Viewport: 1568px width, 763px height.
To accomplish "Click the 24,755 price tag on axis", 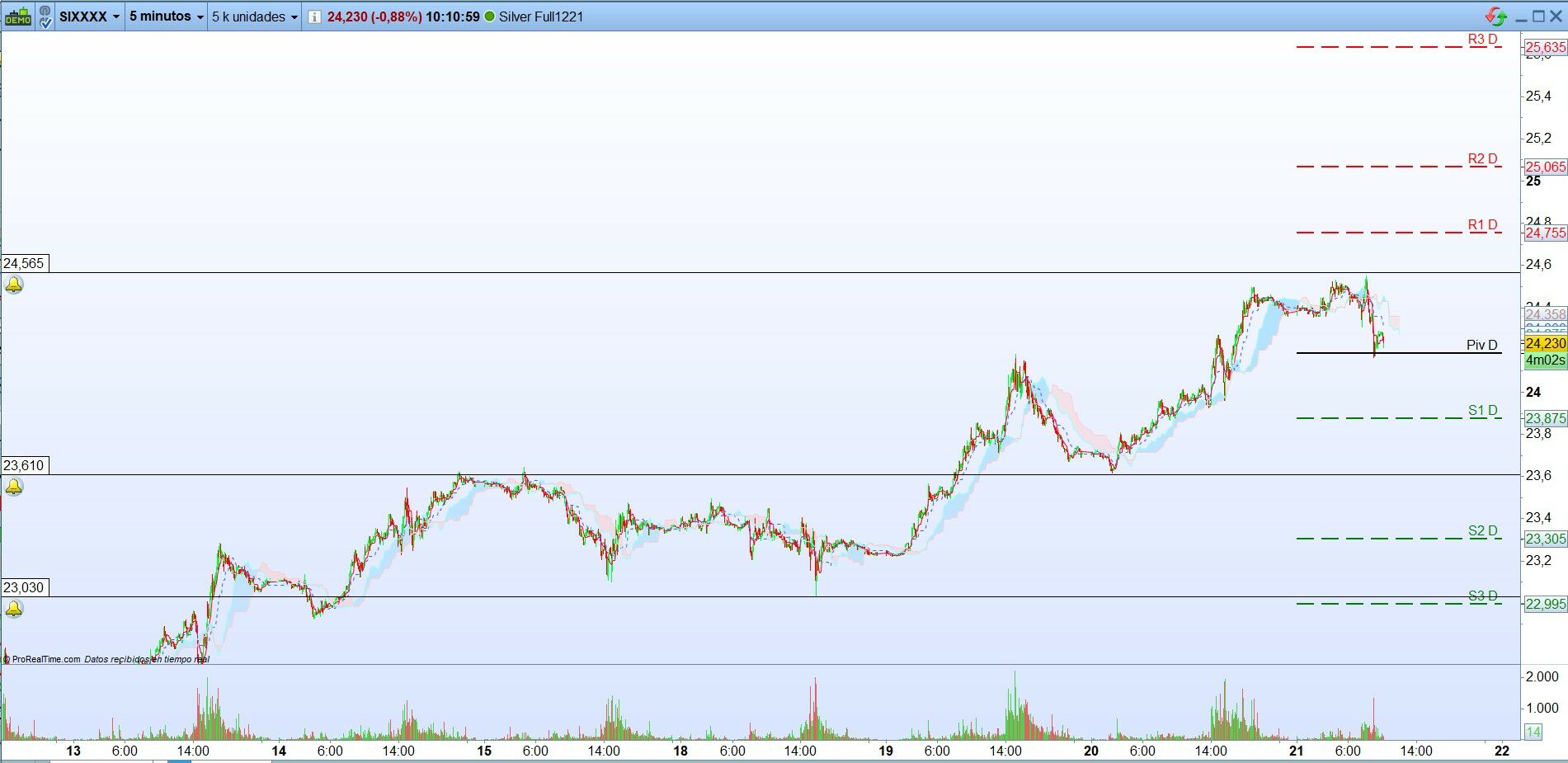I will point(1545,233).
